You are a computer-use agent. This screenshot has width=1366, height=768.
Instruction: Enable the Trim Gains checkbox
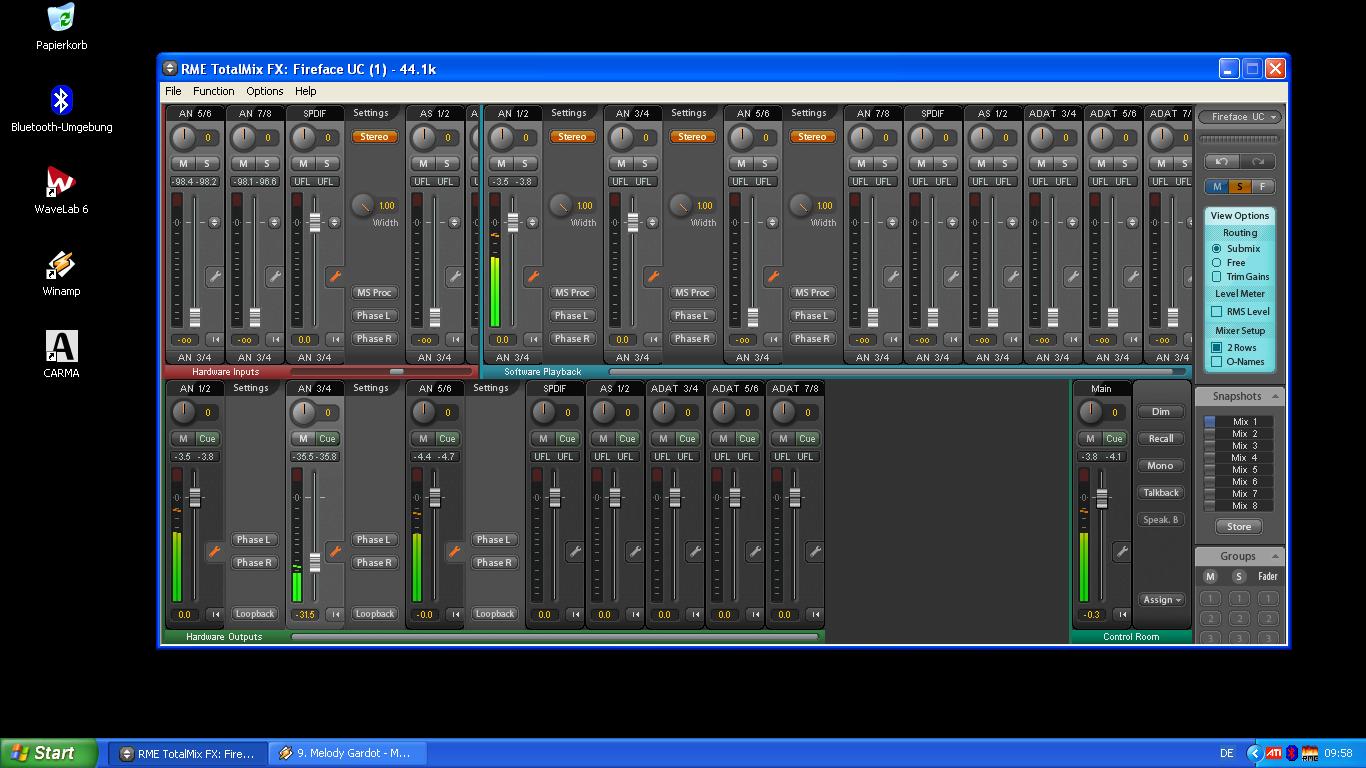pyautogui.click(x=1217, y=277)
